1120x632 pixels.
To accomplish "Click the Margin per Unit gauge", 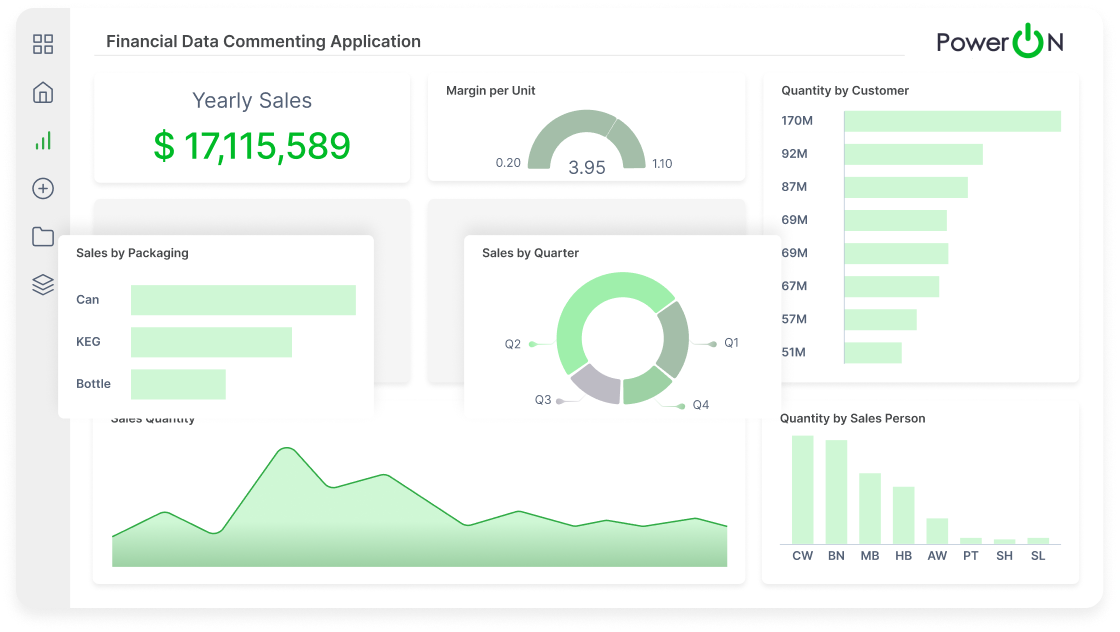I will [586, 140].
